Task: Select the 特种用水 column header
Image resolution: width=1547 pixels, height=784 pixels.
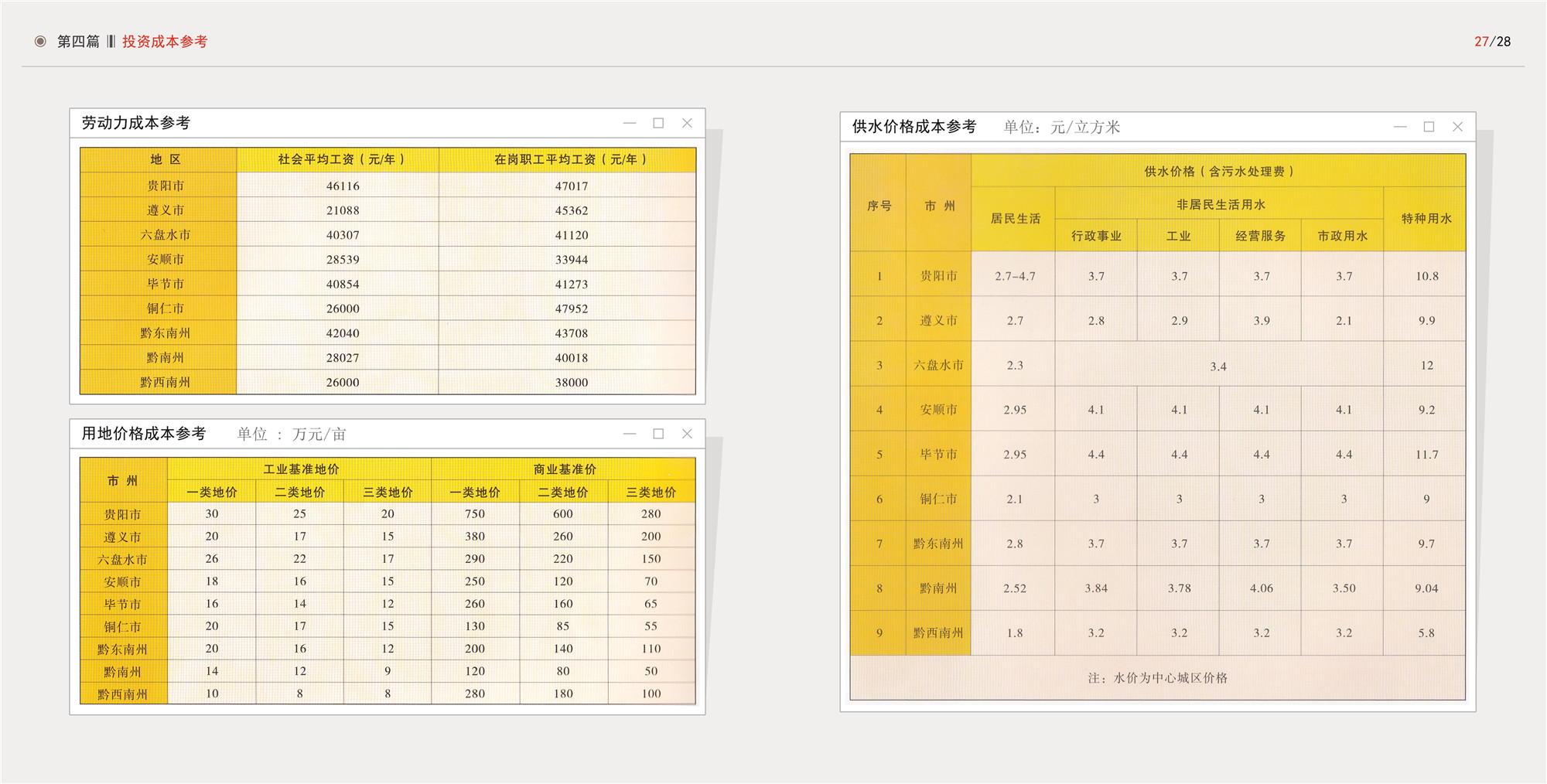Action: pos(1426,219)
